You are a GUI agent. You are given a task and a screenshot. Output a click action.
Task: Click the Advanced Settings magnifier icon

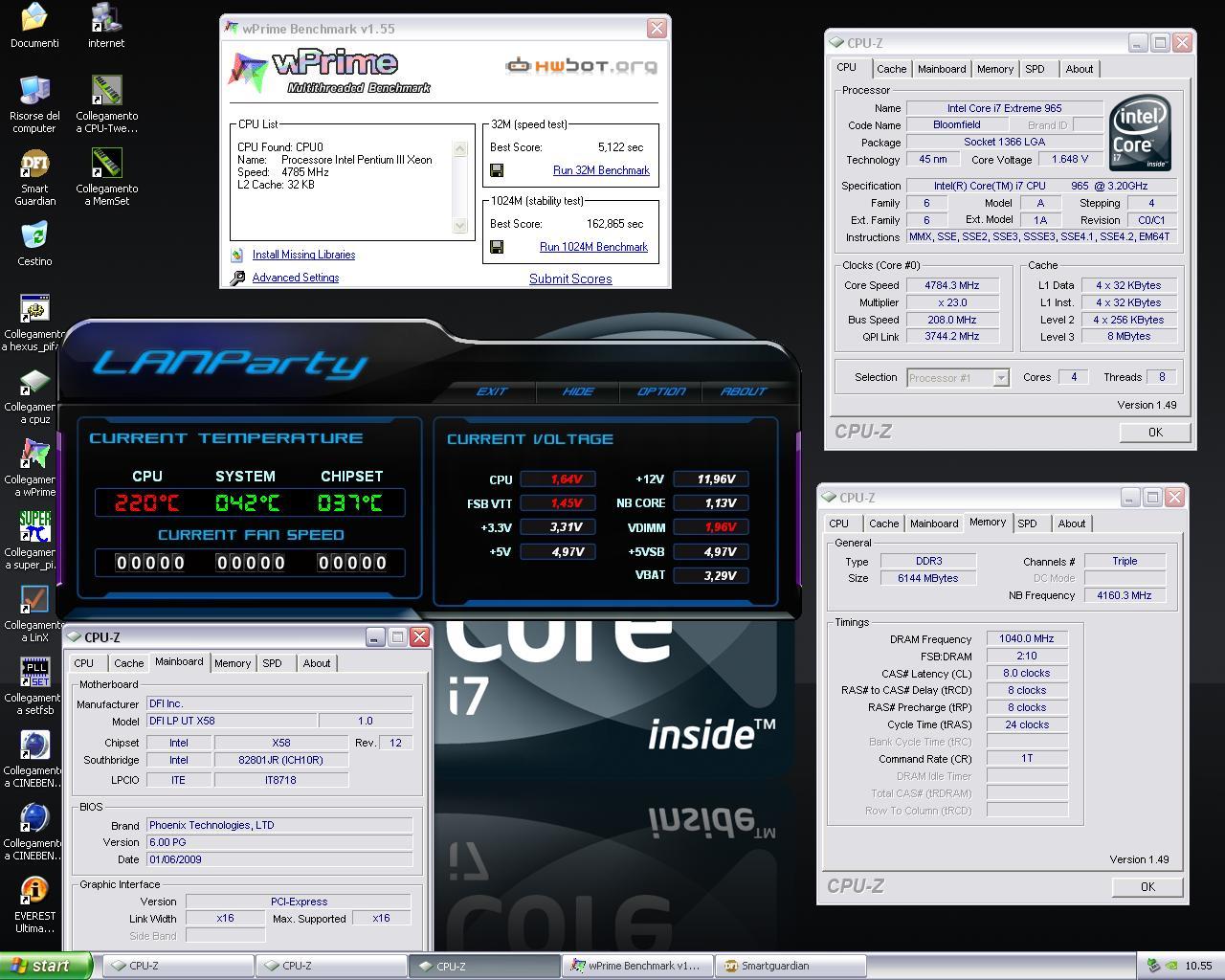(237, 278)
